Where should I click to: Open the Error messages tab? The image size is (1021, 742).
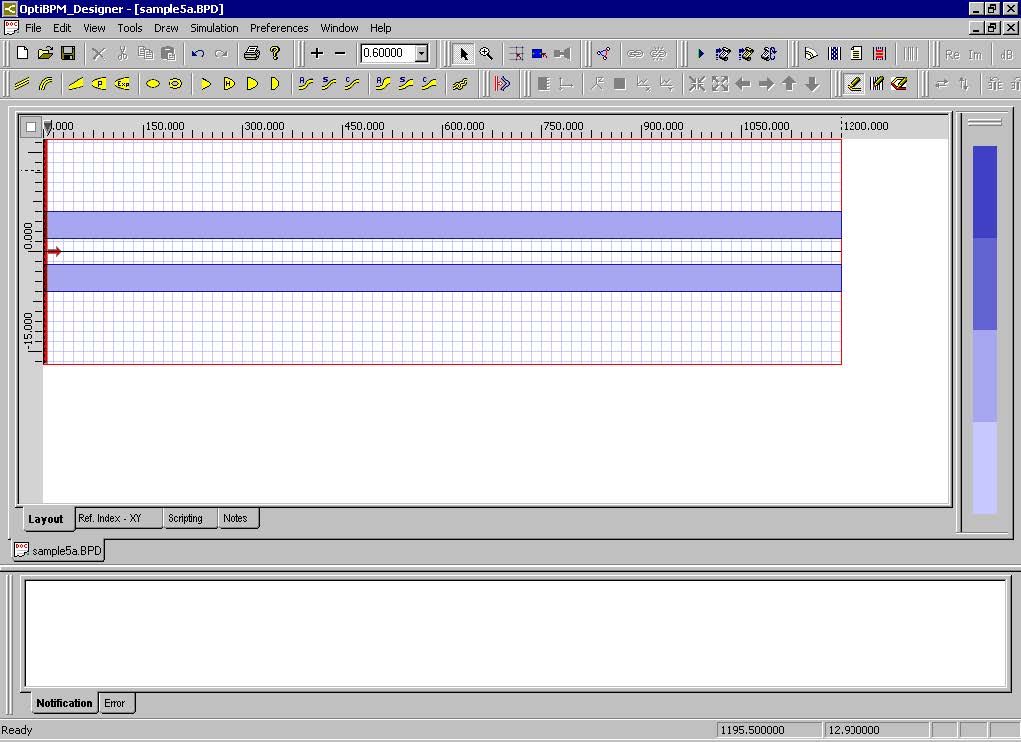coord(116,703)
